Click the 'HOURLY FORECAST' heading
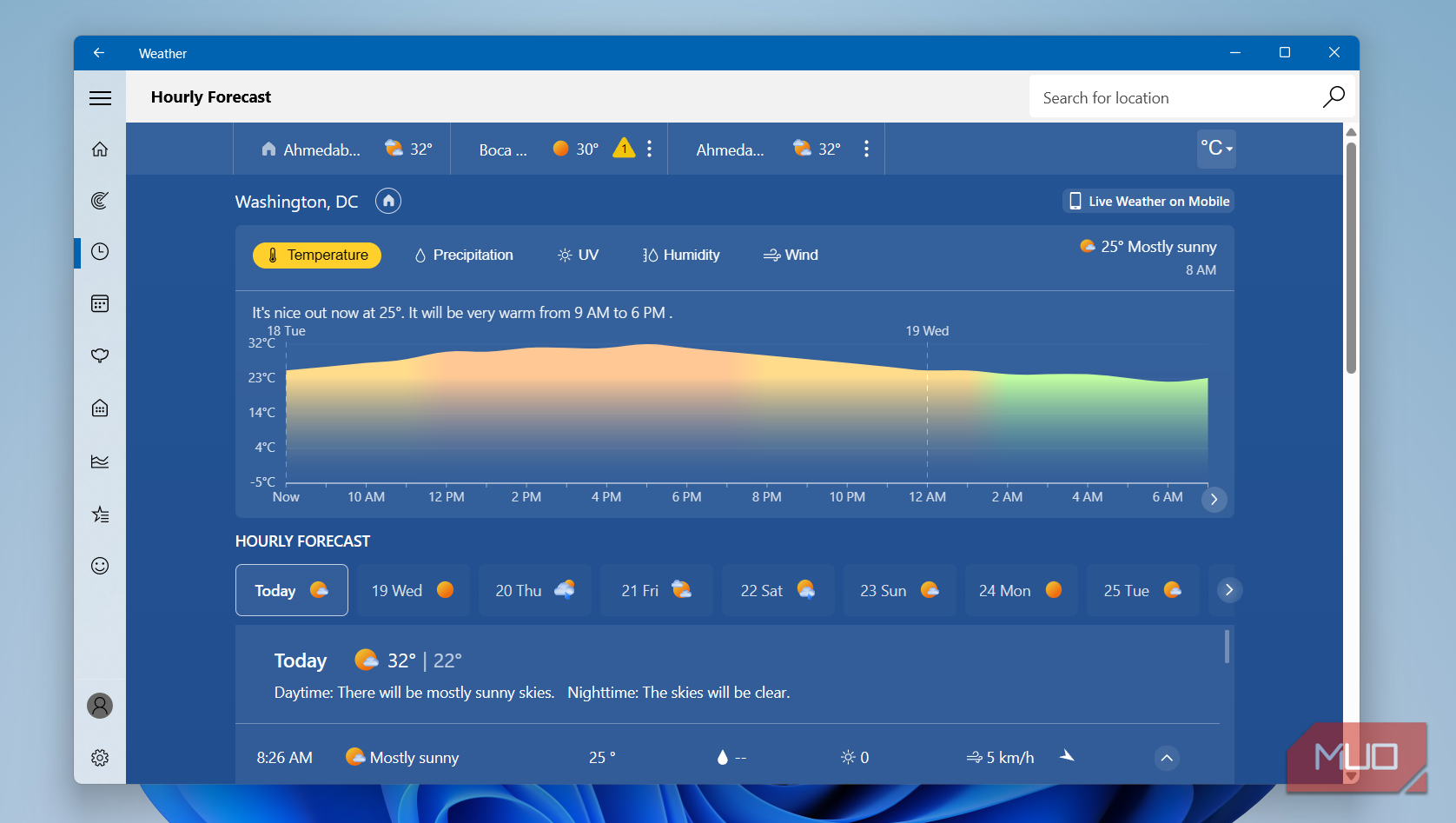1456x823 pixels. [302, 541]
